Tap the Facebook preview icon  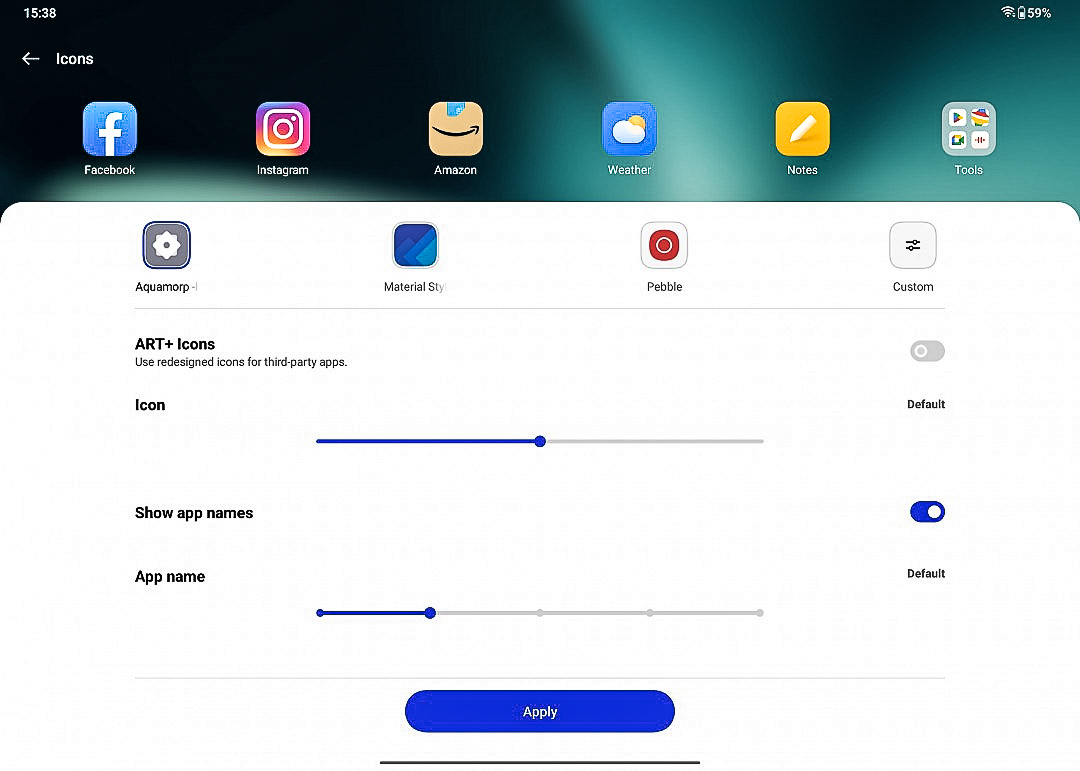pyautogui.click(x=110, y=129)
